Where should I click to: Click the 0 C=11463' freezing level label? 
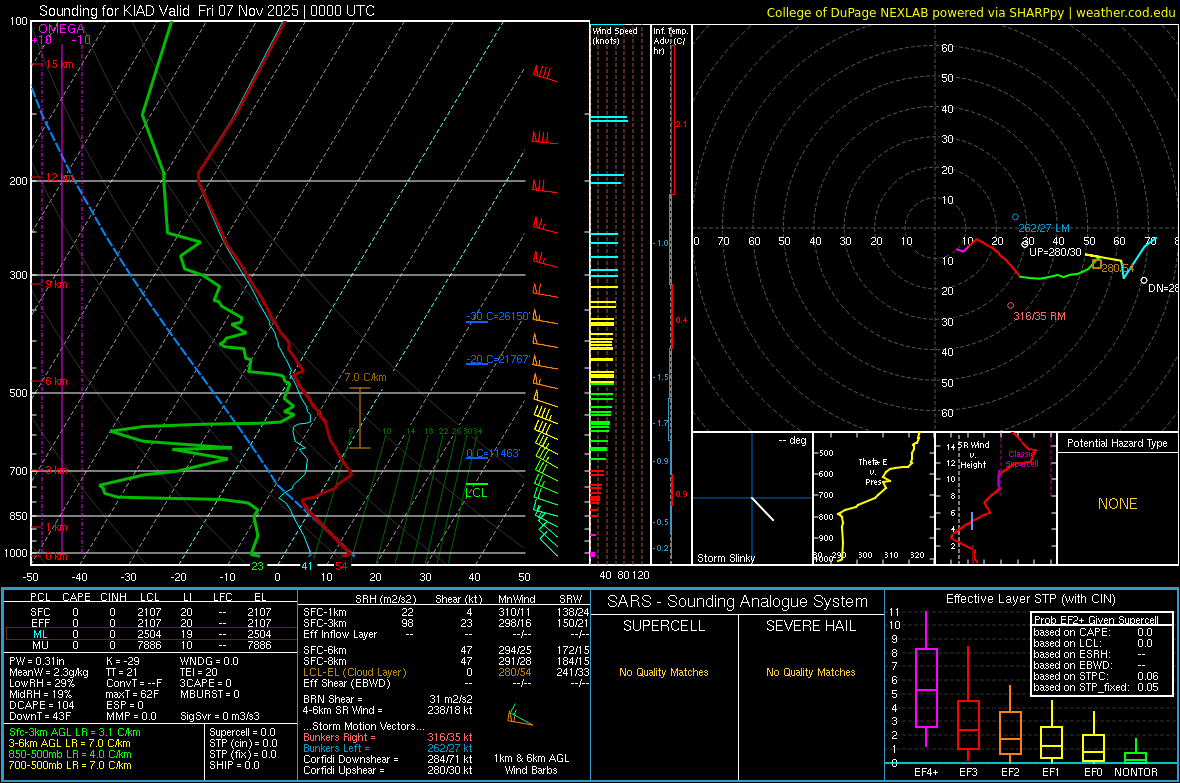(x=493, y=453)
